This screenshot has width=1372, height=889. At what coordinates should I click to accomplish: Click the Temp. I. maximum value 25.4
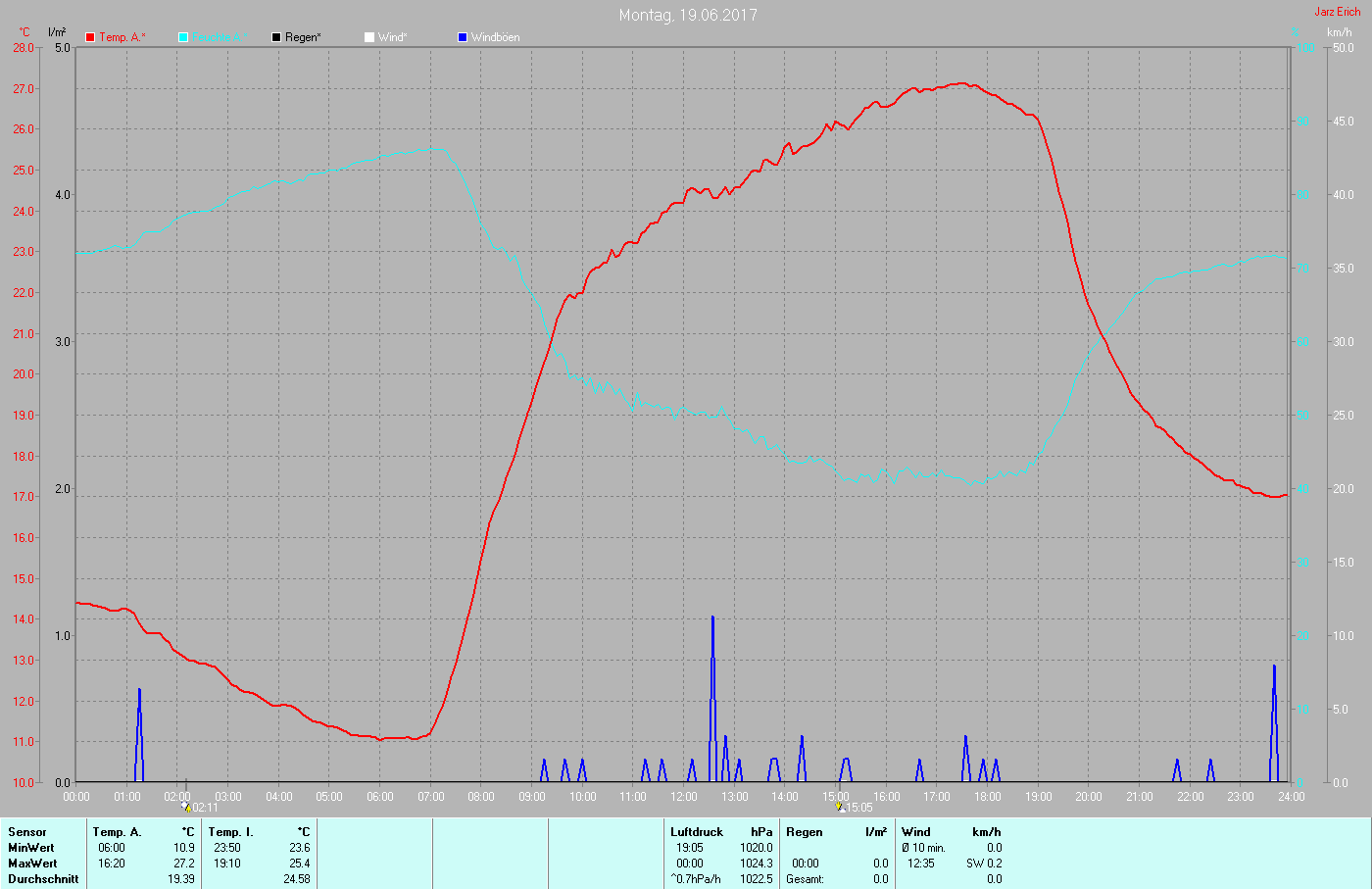coord(300,864)
